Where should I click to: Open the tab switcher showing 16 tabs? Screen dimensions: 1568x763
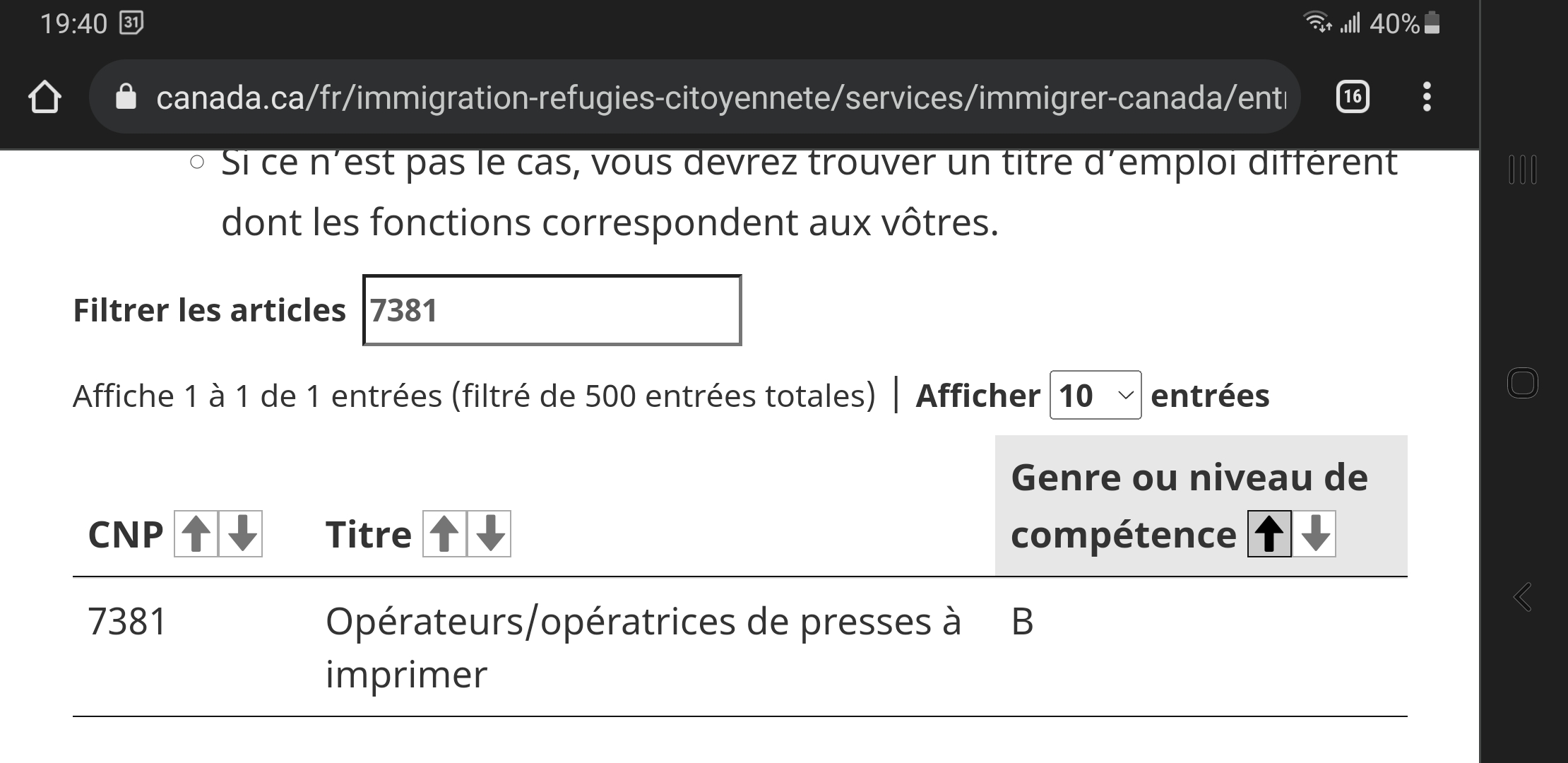(x=1352, y=97)
